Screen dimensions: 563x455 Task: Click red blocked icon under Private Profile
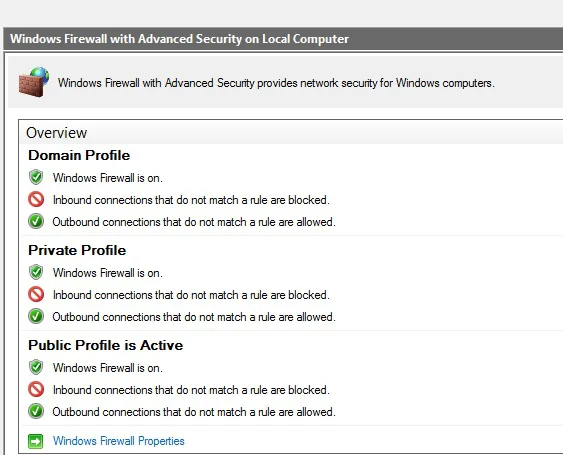pyautogui.click(x=36, y=294)
